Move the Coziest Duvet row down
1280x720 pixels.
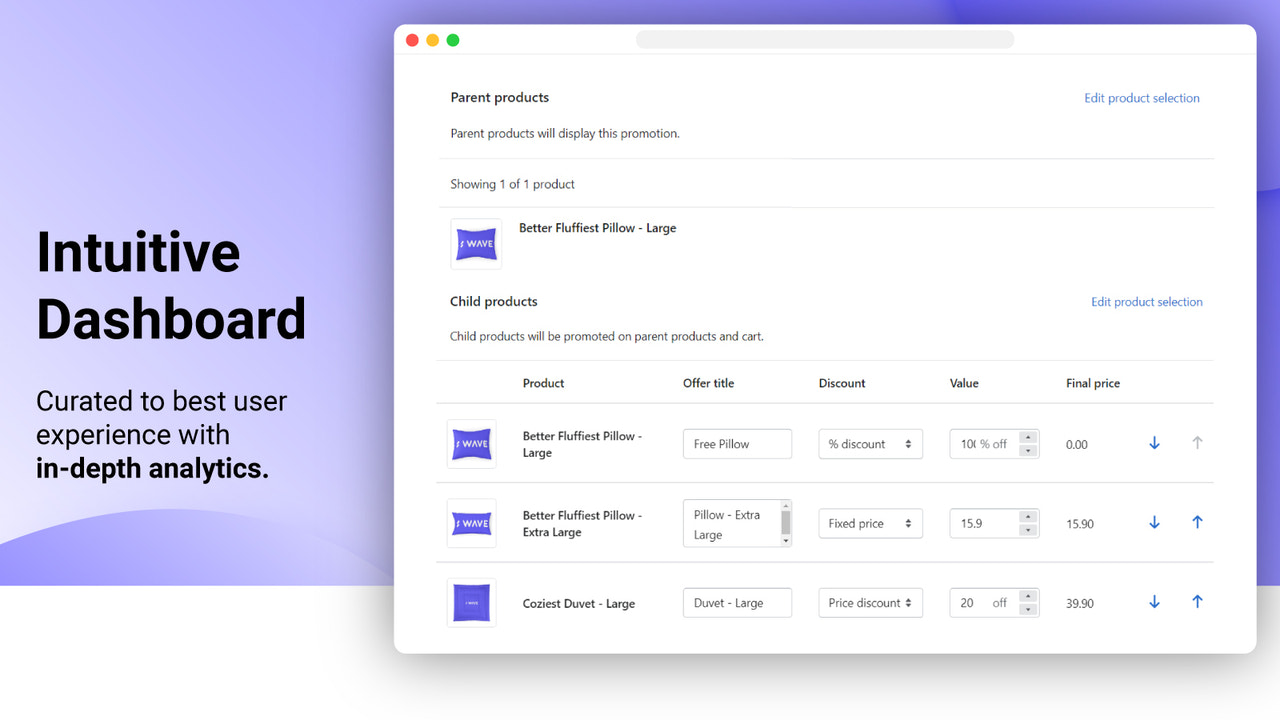point(1154,602)
